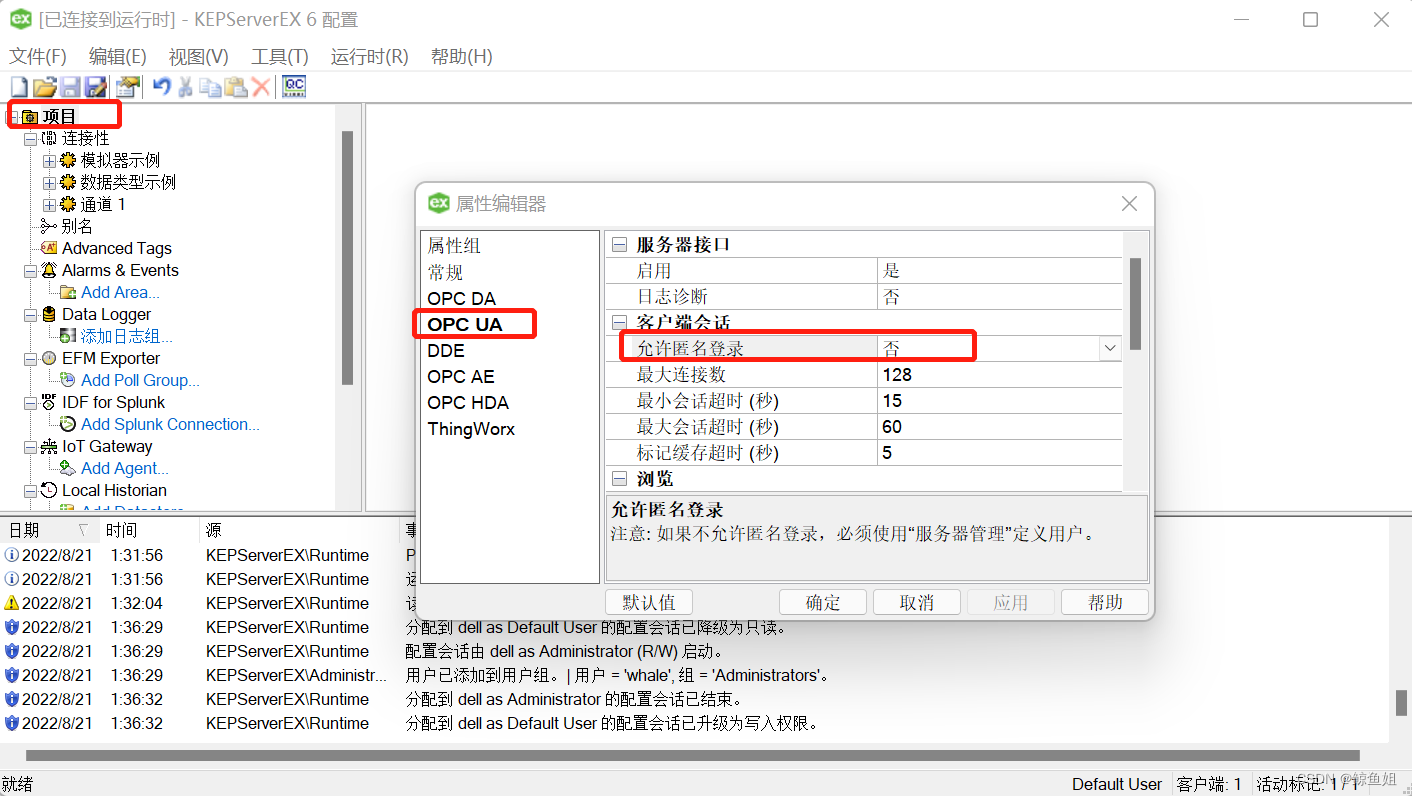Click the Alarms & Events bell icon
Image resolution: width=1412 pixels, height=796 pixels.
click(49, 270)
